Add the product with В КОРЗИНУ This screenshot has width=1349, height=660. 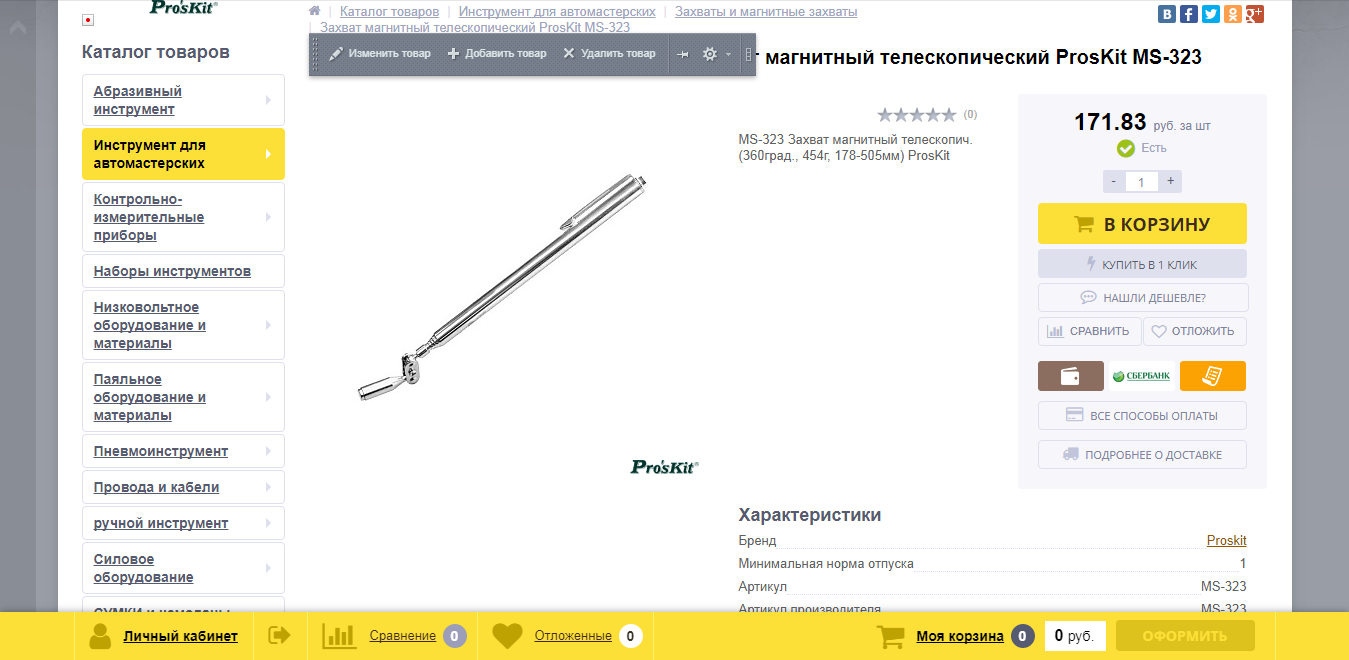pos(1142,224)
